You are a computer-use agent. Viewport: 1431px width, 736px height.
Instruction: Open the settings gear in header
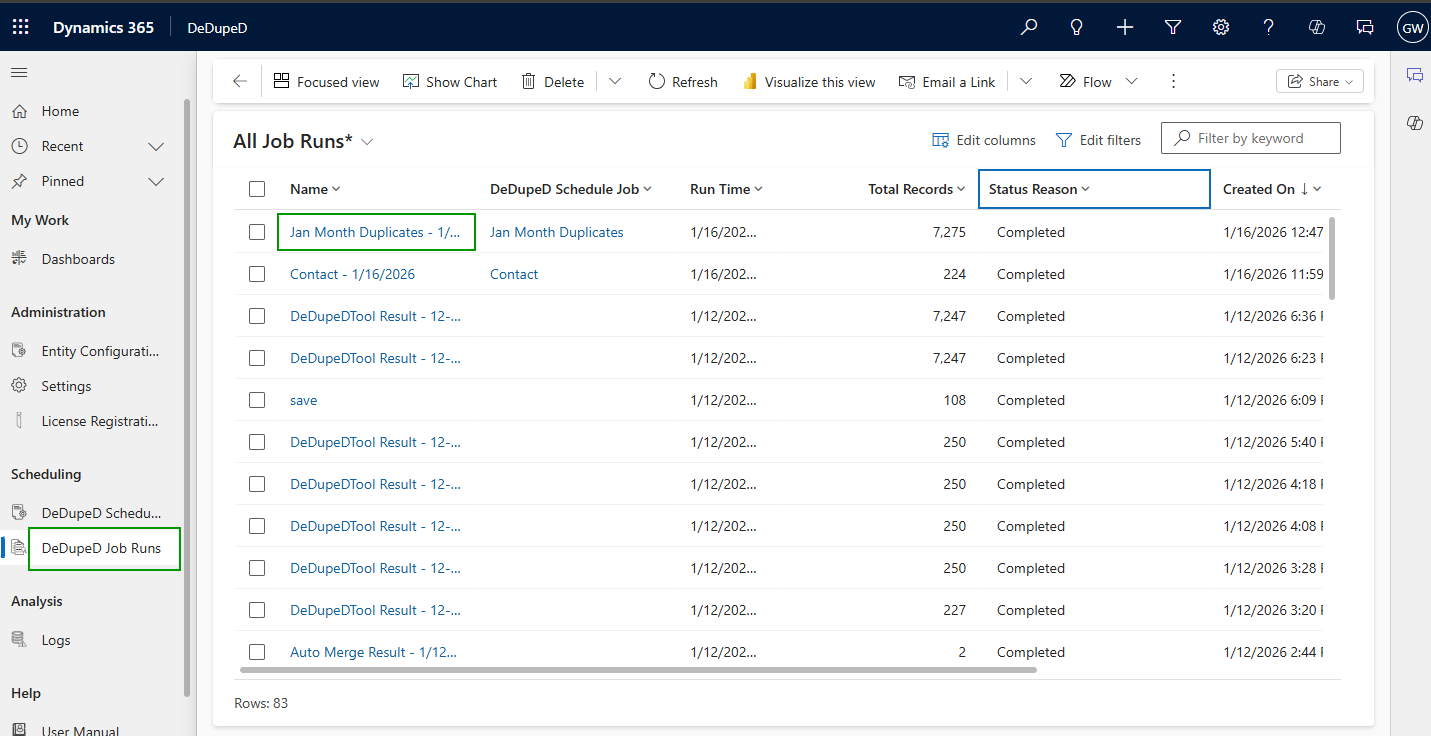(1221, 28)
